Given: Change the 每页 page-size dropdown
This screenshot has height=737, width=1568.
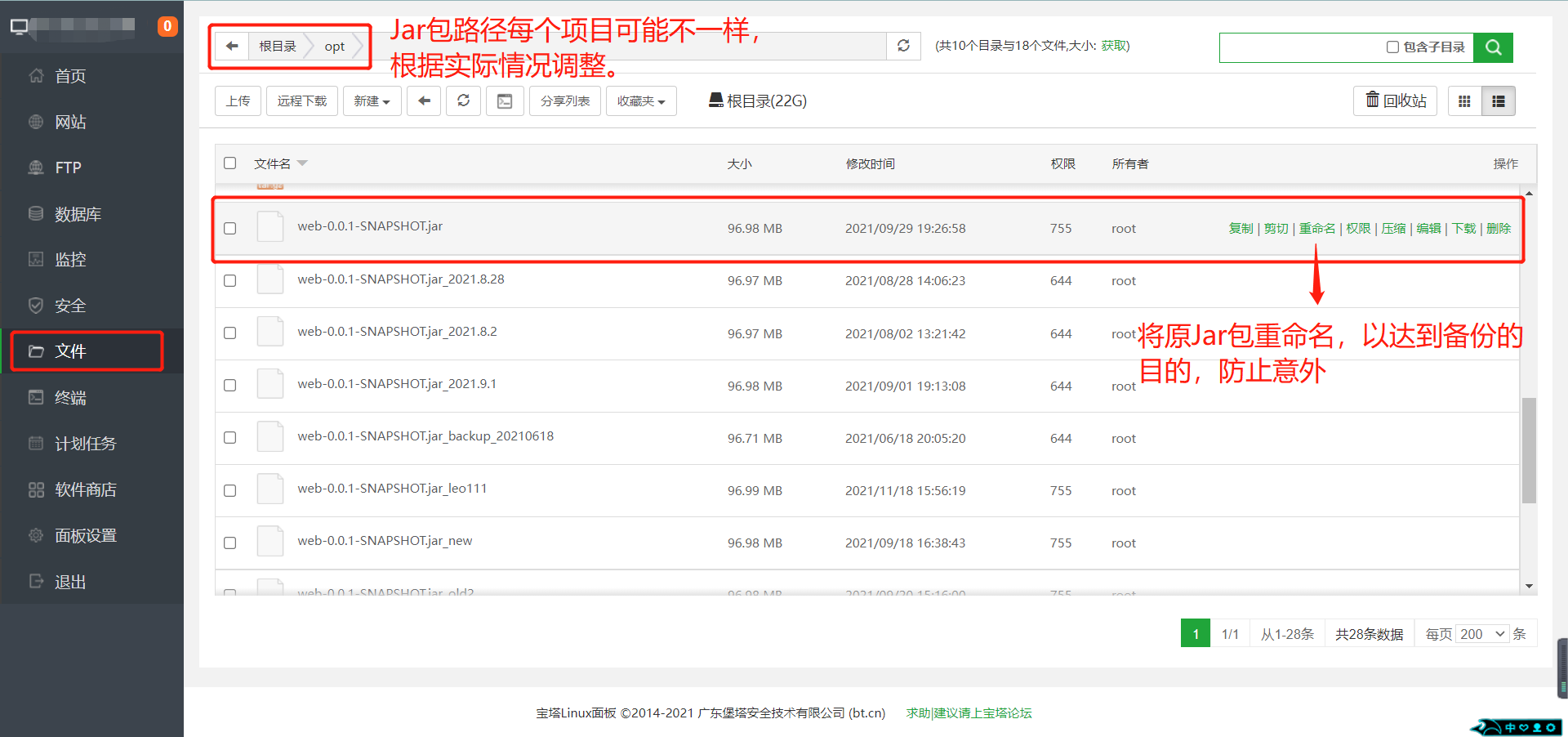Looking at the screenshot, I should tap(1481, 633).
